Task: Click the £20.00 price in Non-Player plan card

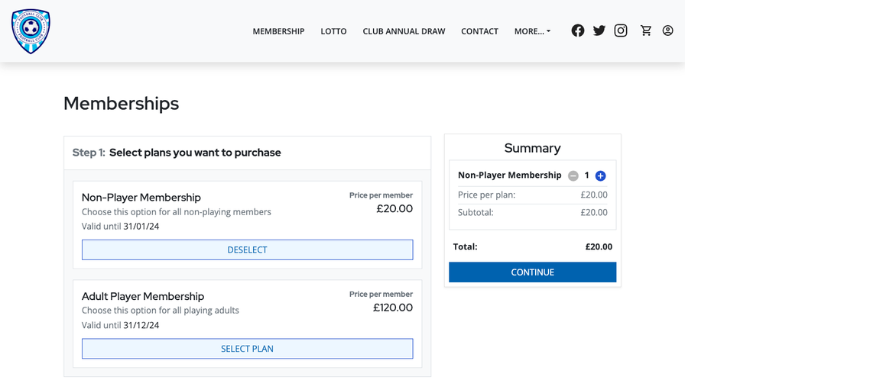Action: tap(394, 209)
